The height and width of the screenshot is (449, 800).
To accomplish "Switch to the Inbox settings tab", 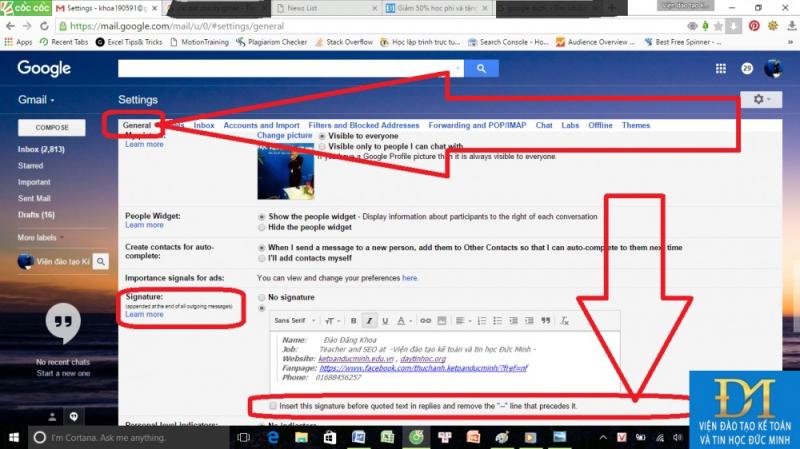I will pos(204,125).
